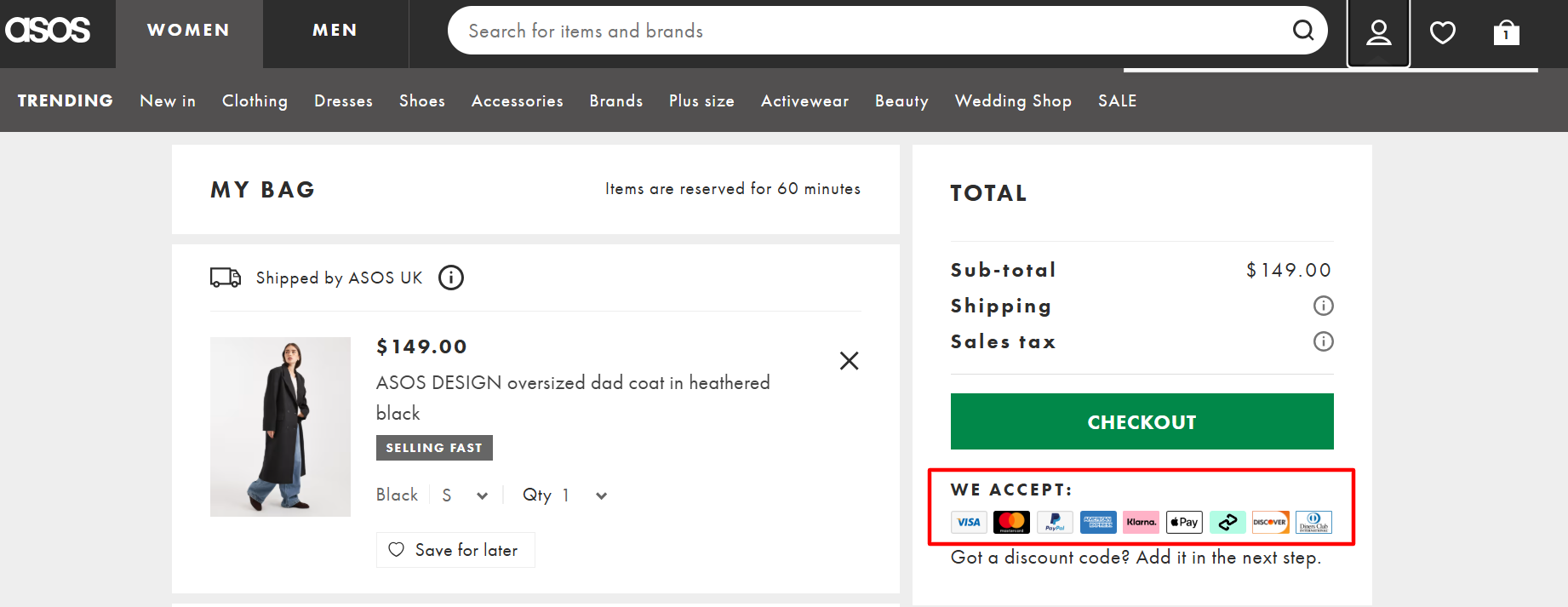1568x607 pixels.
Task: Open info icon beside Shipped by ASOS UK
Action: pyautogui.click(x=451, y=277)
